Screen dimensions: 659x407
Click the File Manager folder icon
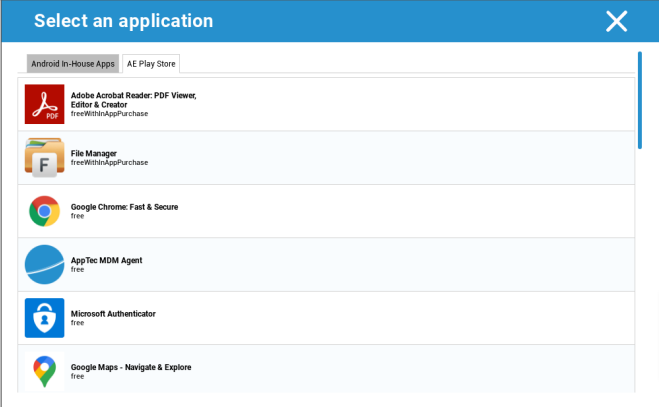[x=44, y=158]
